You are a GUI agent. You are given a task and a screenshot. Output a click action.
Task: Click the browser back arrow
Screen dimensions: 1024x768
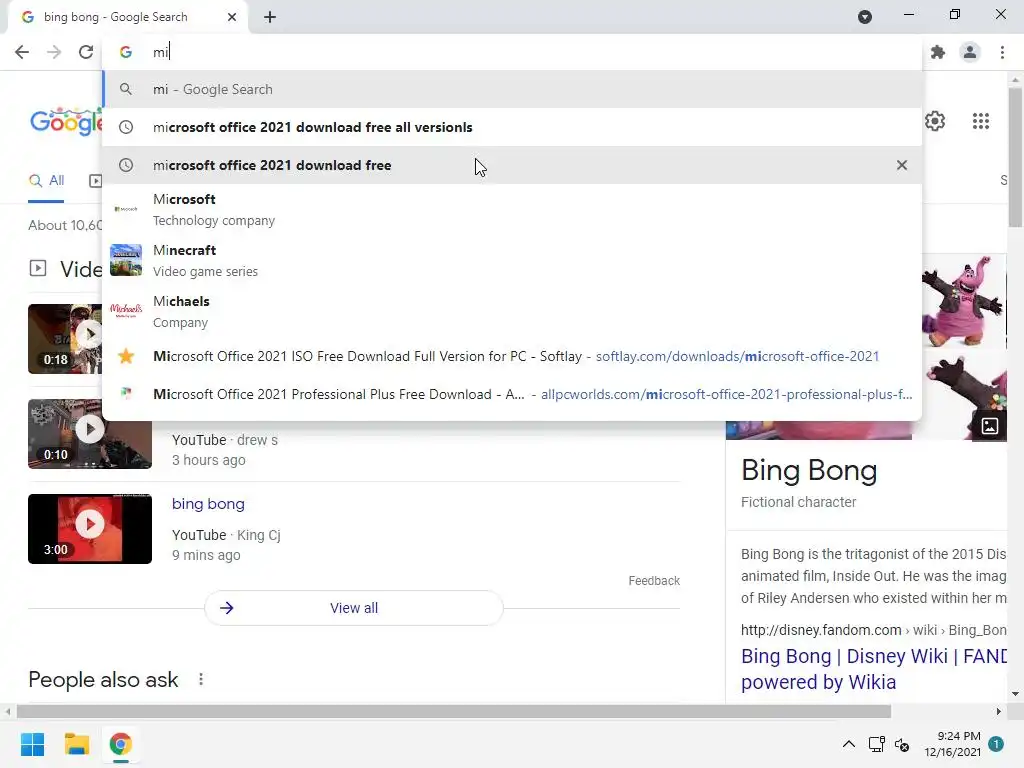[22, 52]
